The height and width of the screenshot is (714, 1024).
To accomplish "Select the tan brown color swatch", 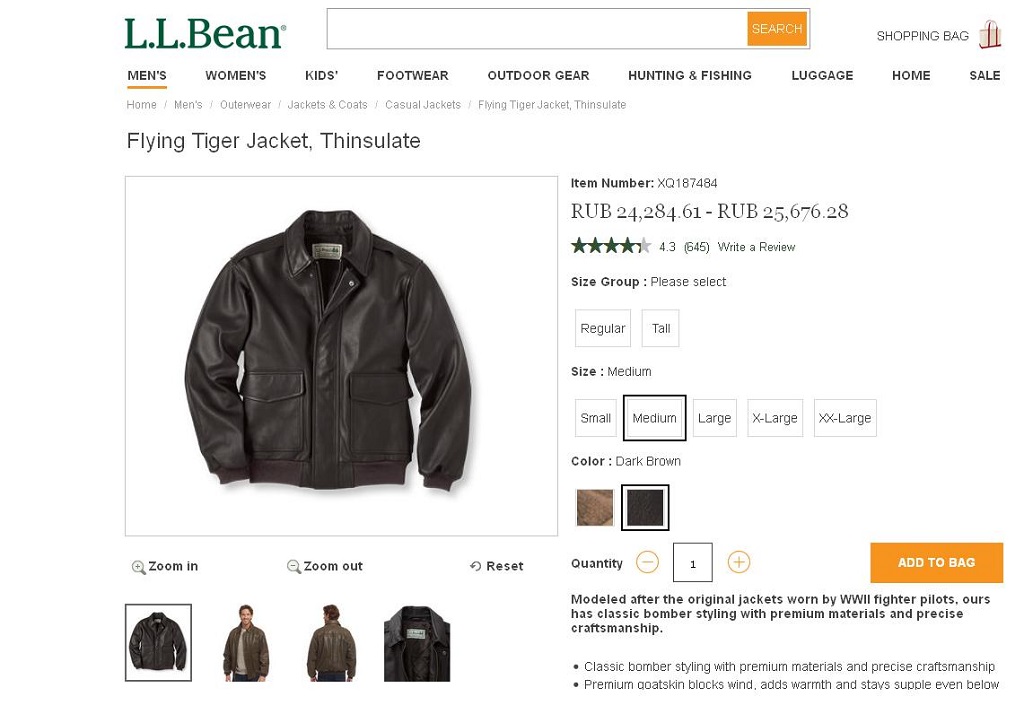I will tap(595, 508).
